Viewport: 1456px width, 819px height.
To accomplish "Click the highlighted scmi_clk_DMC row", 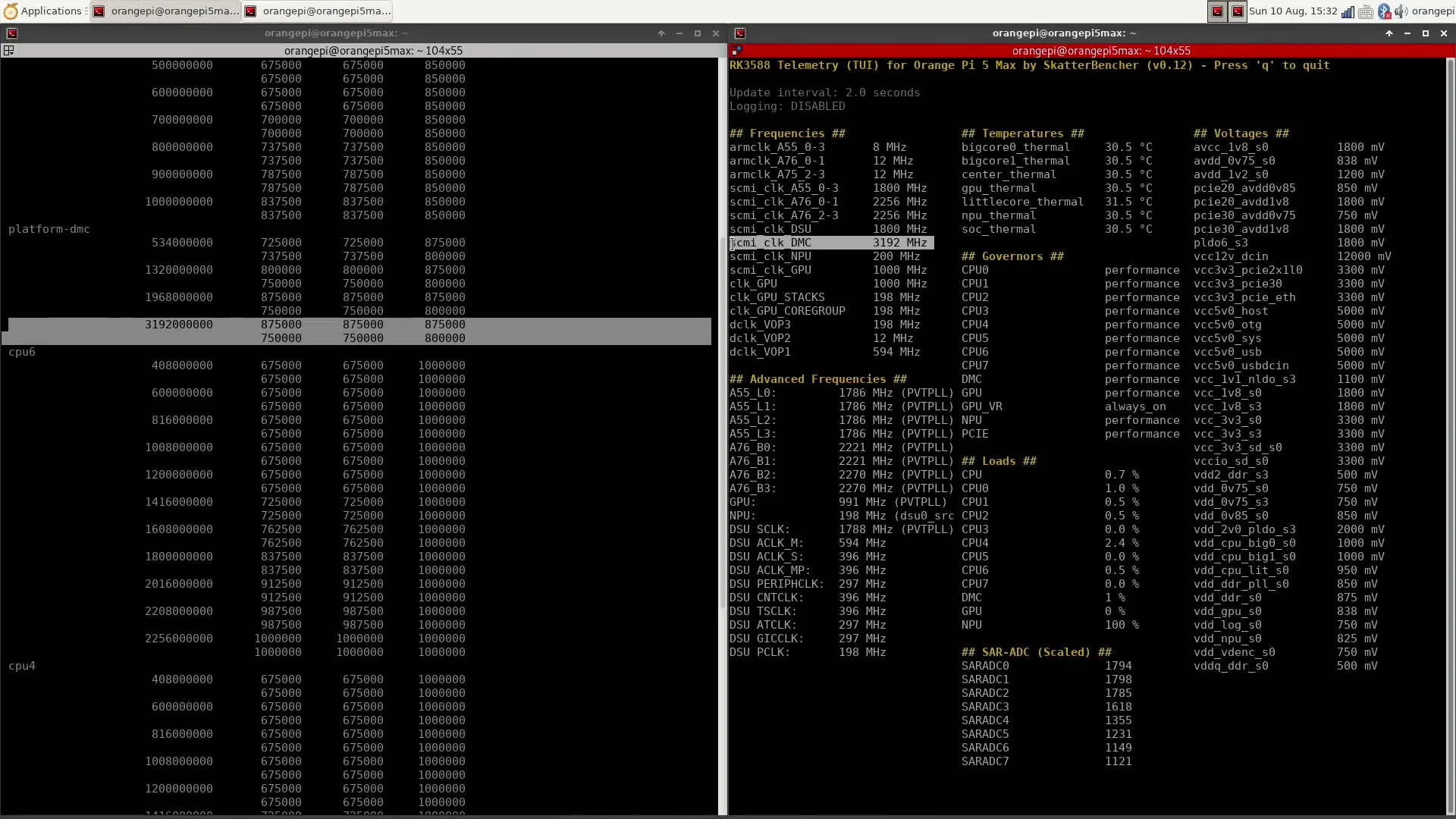I will click(x=830, y=243).
